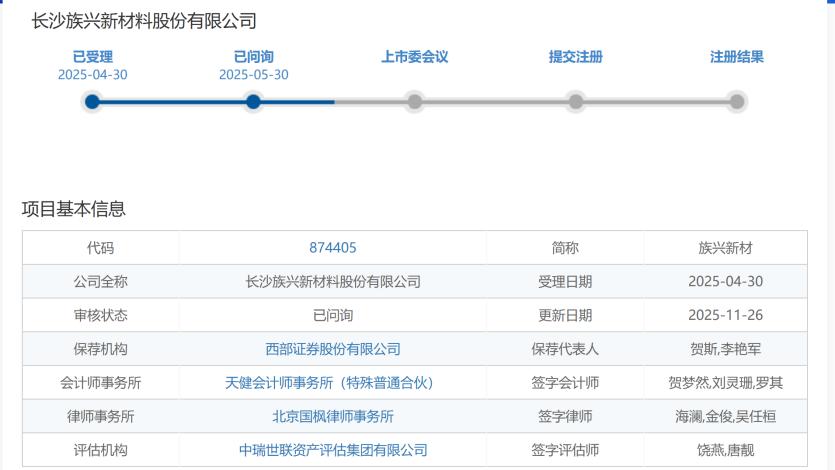Open 北京国枫律师事务所 law firm link
Viewport: 835px width, 470px height.
[x=332, y=417]
